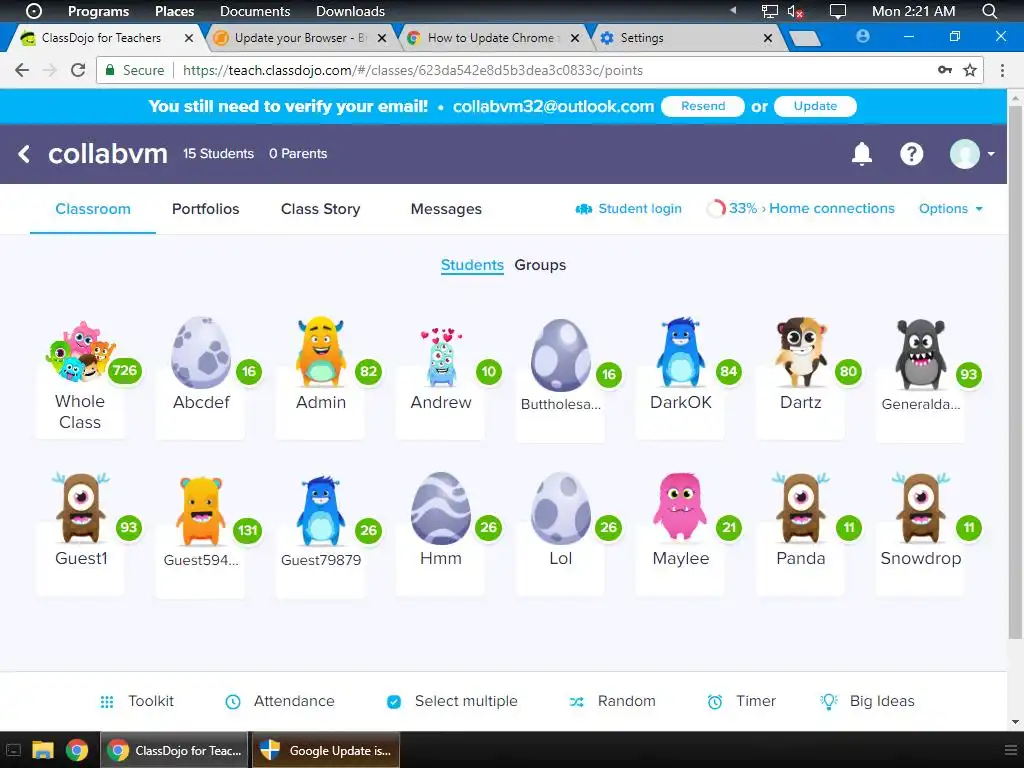Select Buttholesa's egg avatar

[x=561, y=355]
